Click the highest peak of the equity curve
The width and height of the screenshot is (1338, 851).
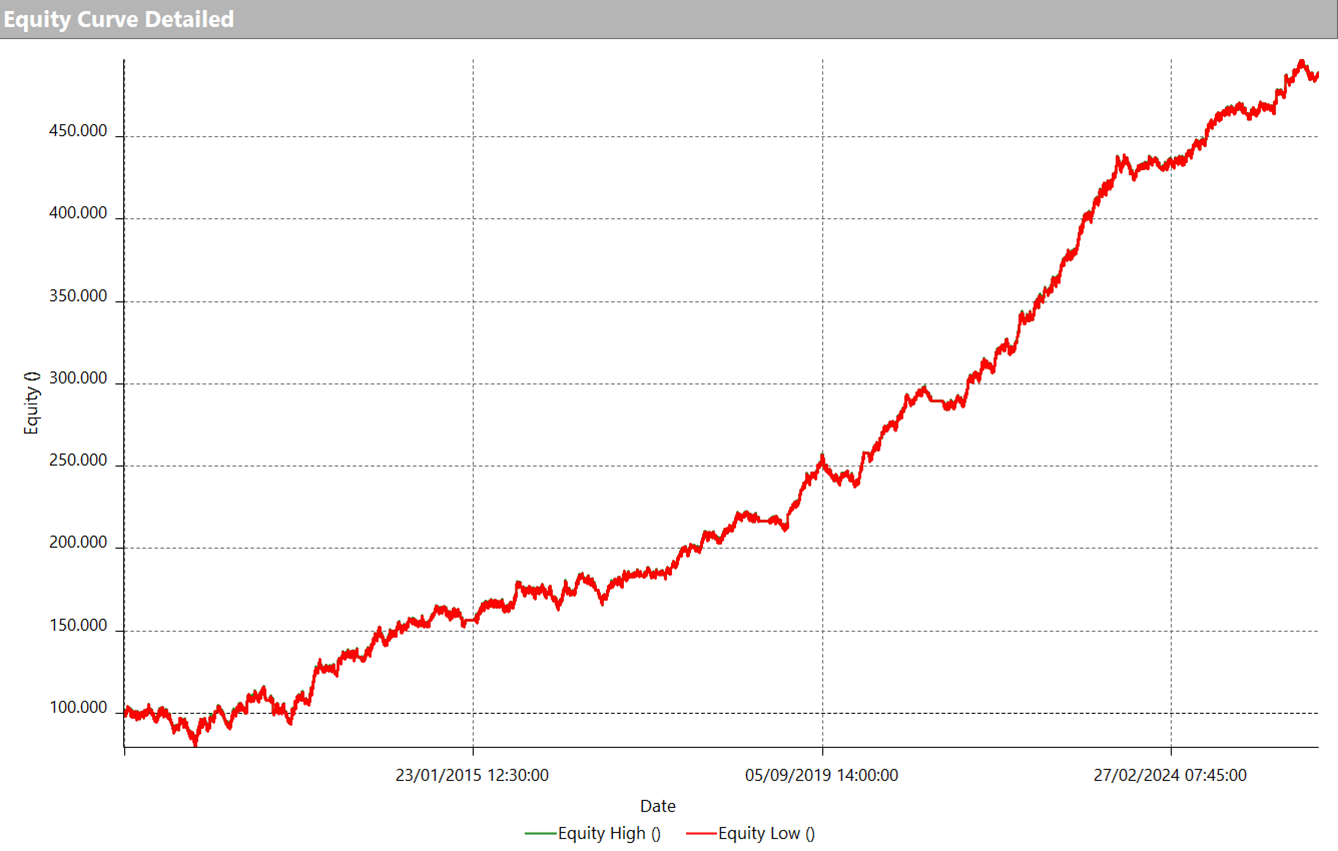click(1301, 61)
